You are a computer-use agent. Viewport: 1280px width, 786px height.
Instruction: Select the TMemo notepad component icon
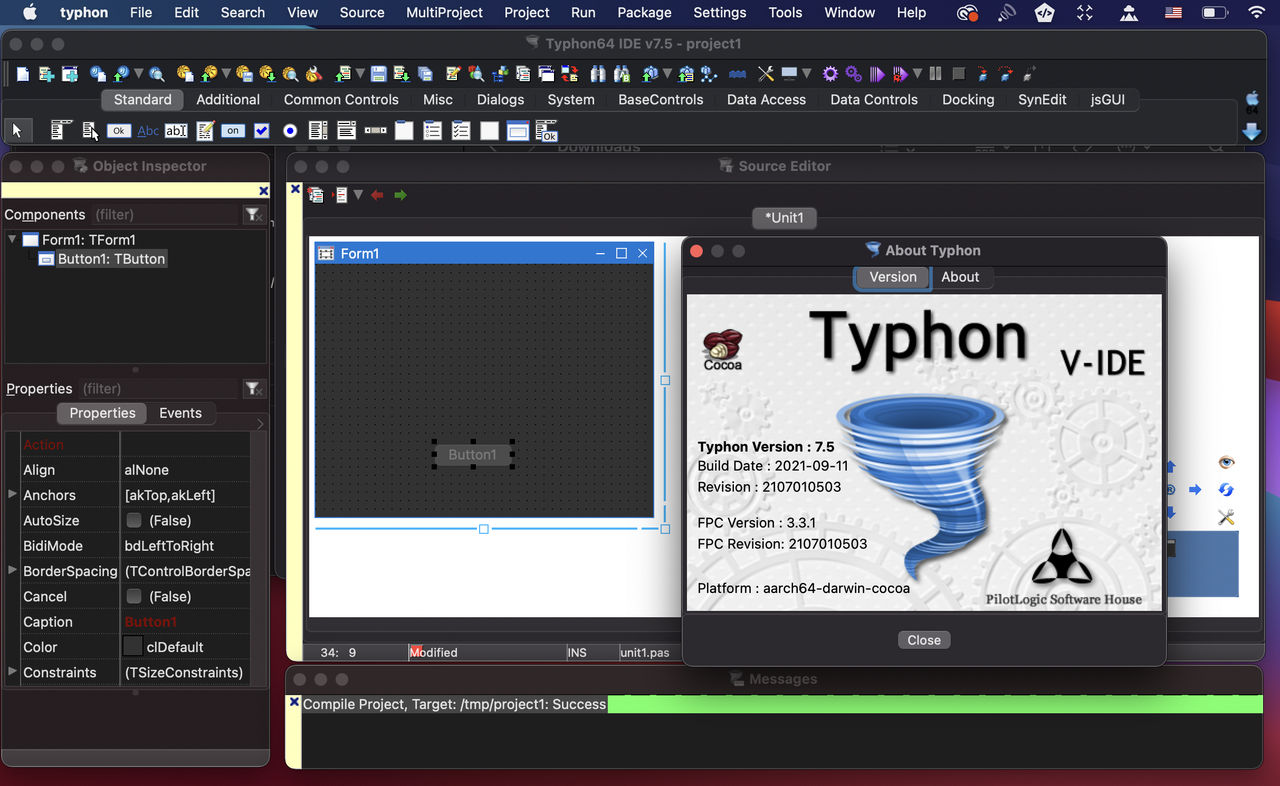(205, 130)
